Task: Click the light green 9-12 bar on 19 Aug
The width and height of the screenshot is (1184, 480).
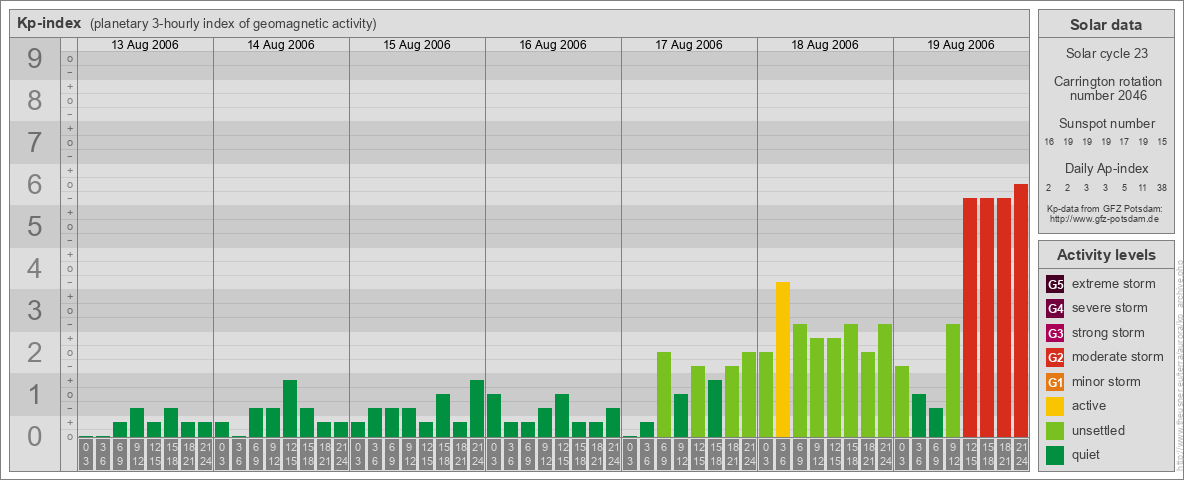Action: [953, 380]
